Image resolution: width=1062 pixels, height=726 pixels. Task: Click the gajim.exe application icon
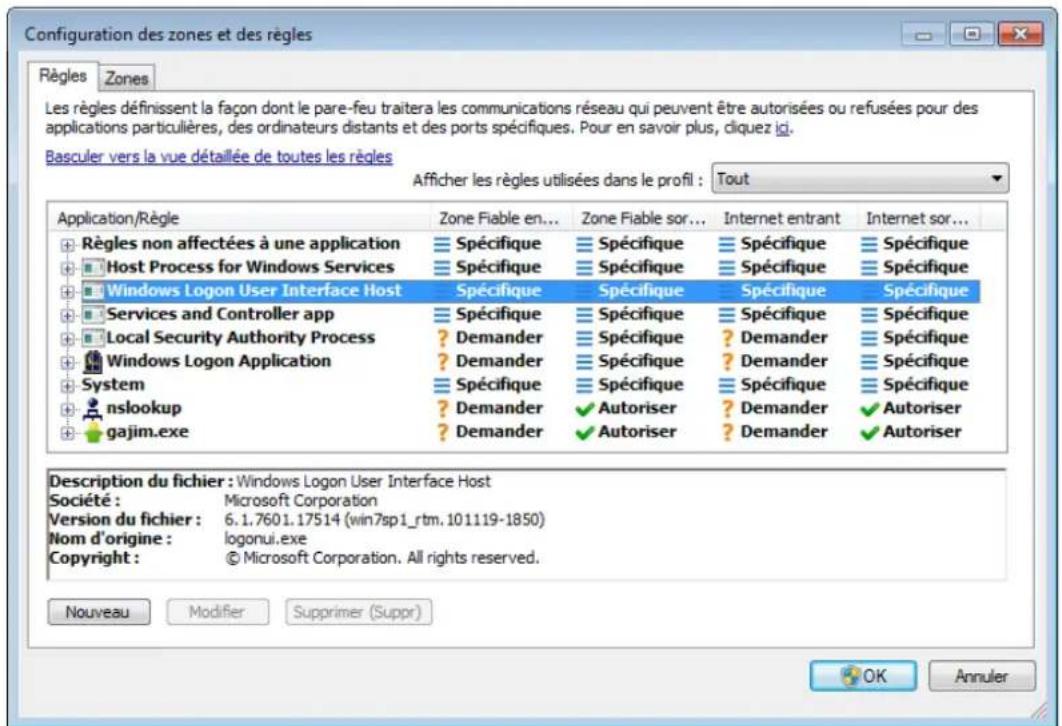click(x=93, y=432)
